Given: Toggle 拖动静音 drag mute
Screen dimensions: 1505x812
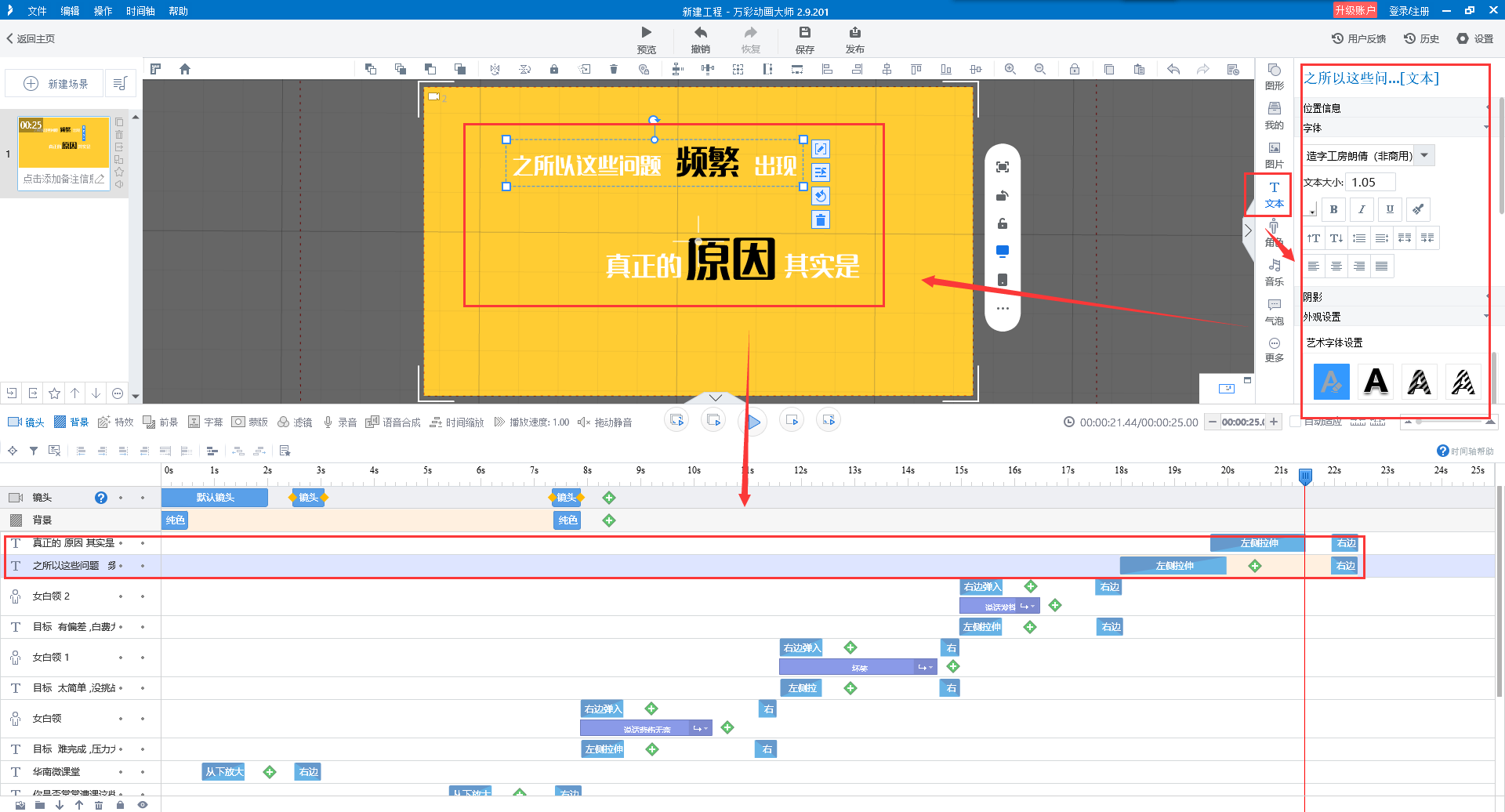Looking at the screenshot, I should click(x=604, y=422).
